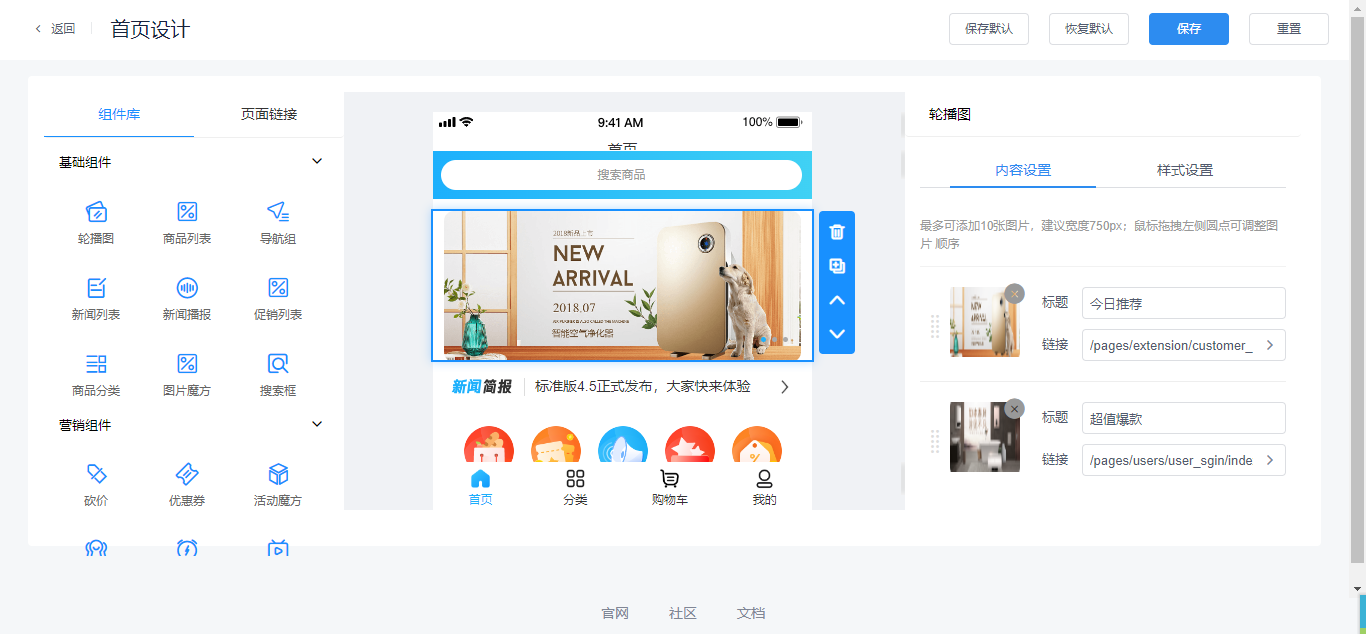Open the 样式设置 tab

point(1185,170)
